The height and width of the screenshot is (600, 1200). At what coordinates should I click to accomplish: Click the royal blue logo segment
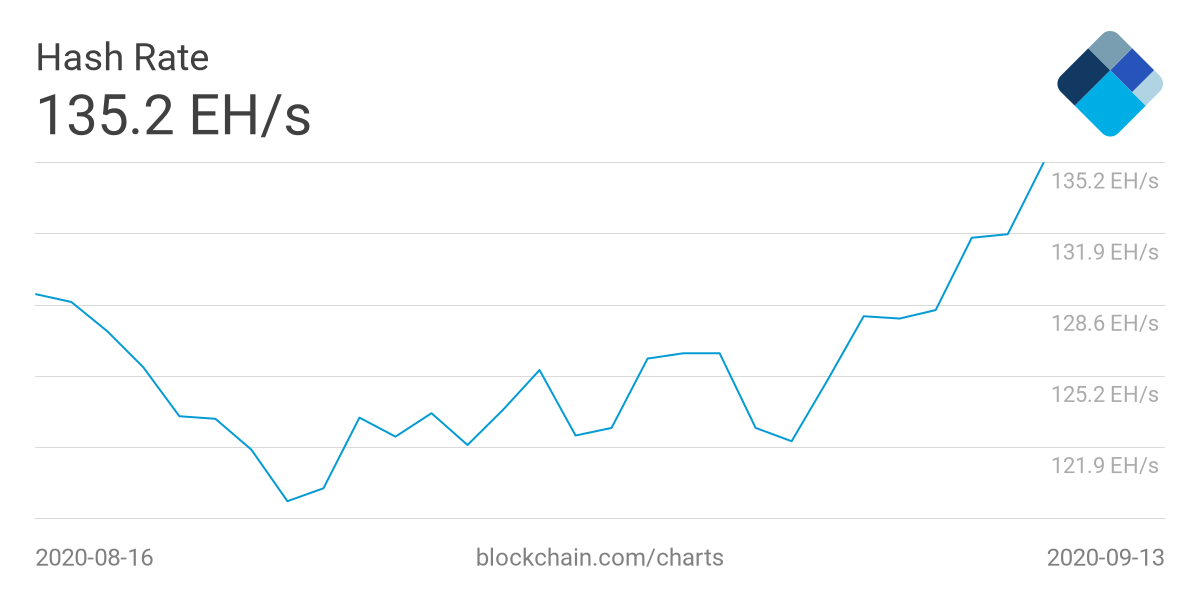(1133, 69)
